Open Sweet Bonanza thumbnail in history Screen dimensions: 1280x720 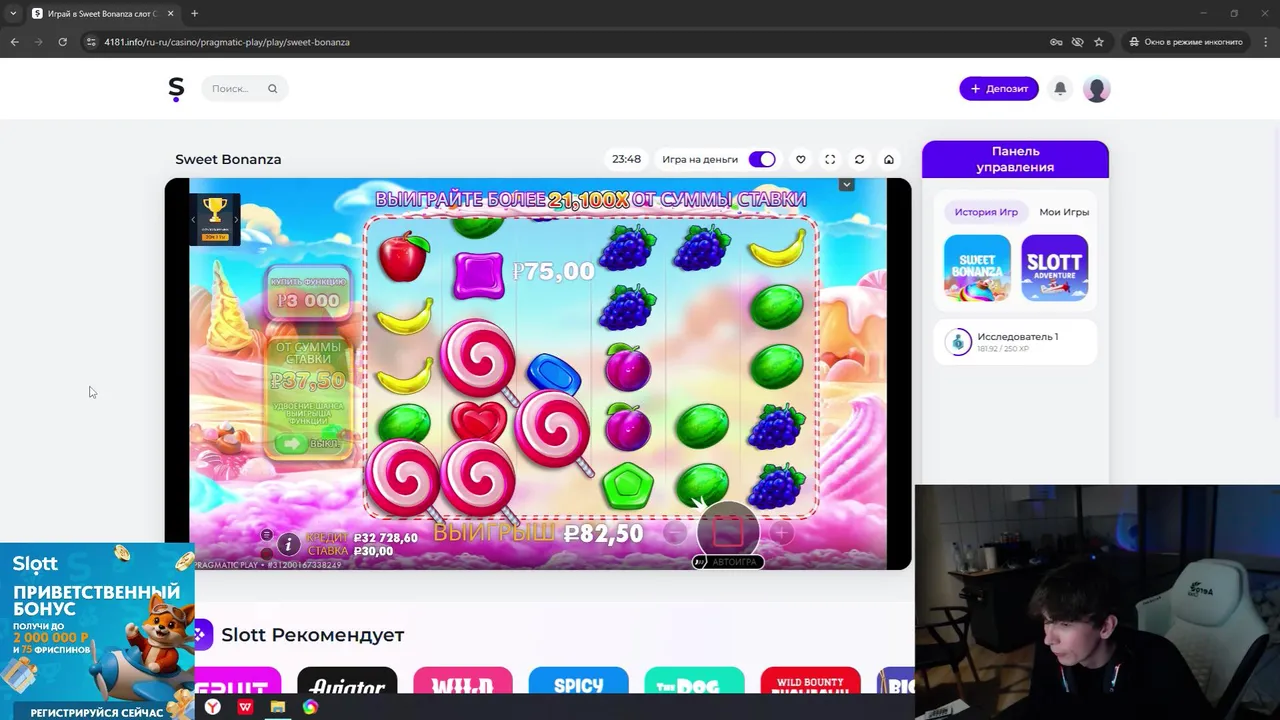tap(977, 268)
